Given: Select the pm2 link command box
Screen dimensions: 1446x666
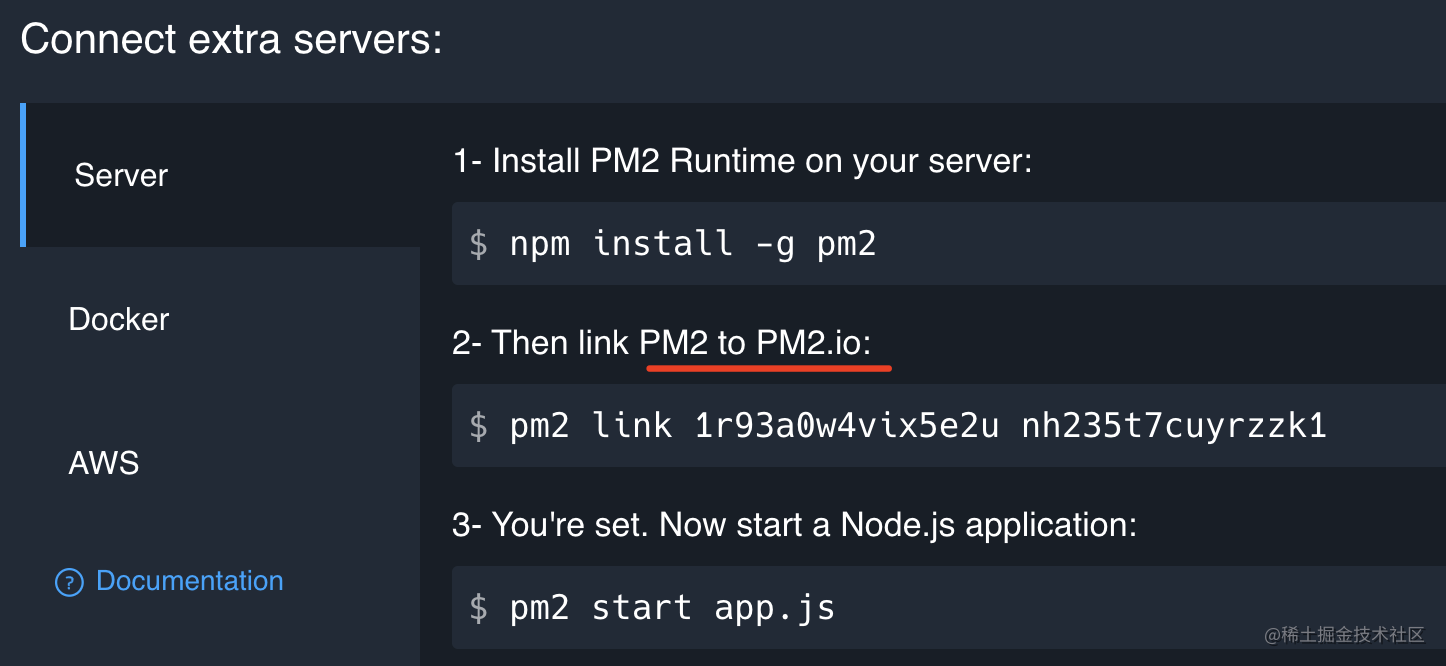Looking at the screenshot, I should click(900, 425).
